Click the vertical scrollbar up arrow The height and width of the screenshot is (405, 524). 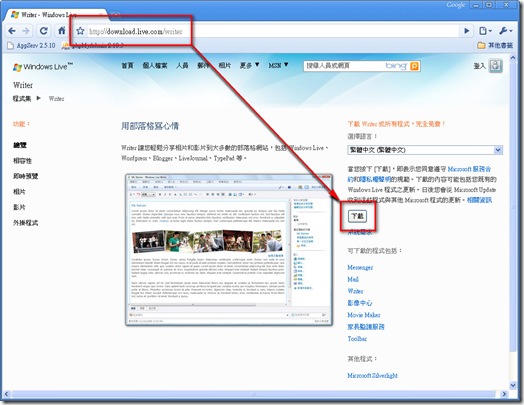513,58
